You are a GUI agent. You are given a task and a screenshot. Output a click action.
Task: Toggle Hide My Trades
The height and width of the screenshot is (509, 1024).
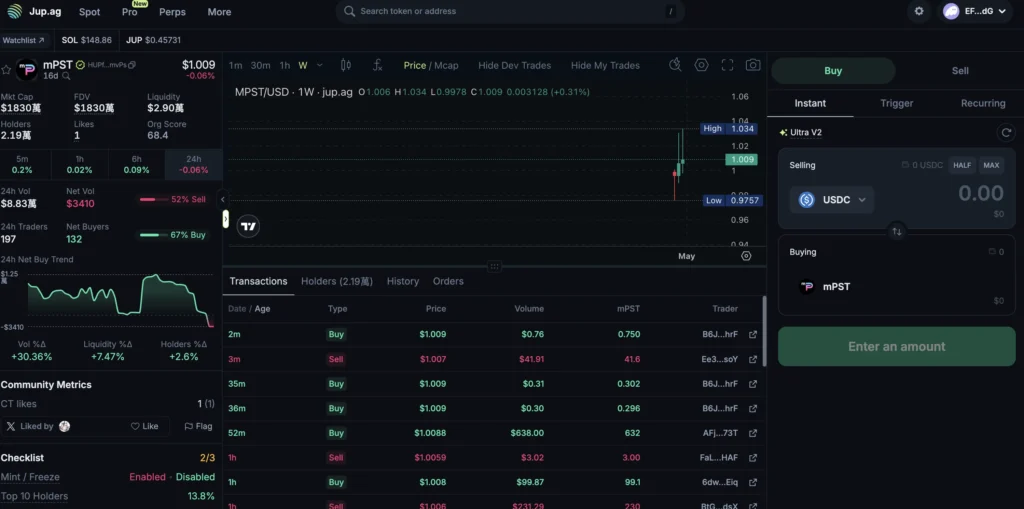605,65
